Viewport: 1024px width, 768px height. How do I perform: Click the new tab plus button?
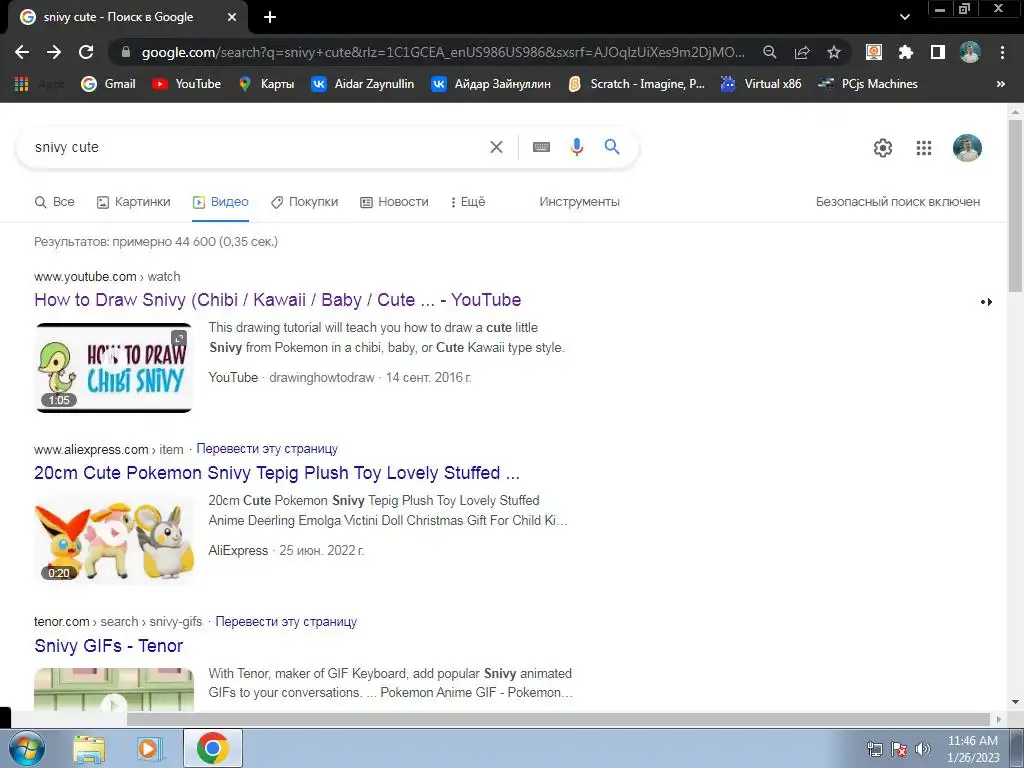point(270,17)
